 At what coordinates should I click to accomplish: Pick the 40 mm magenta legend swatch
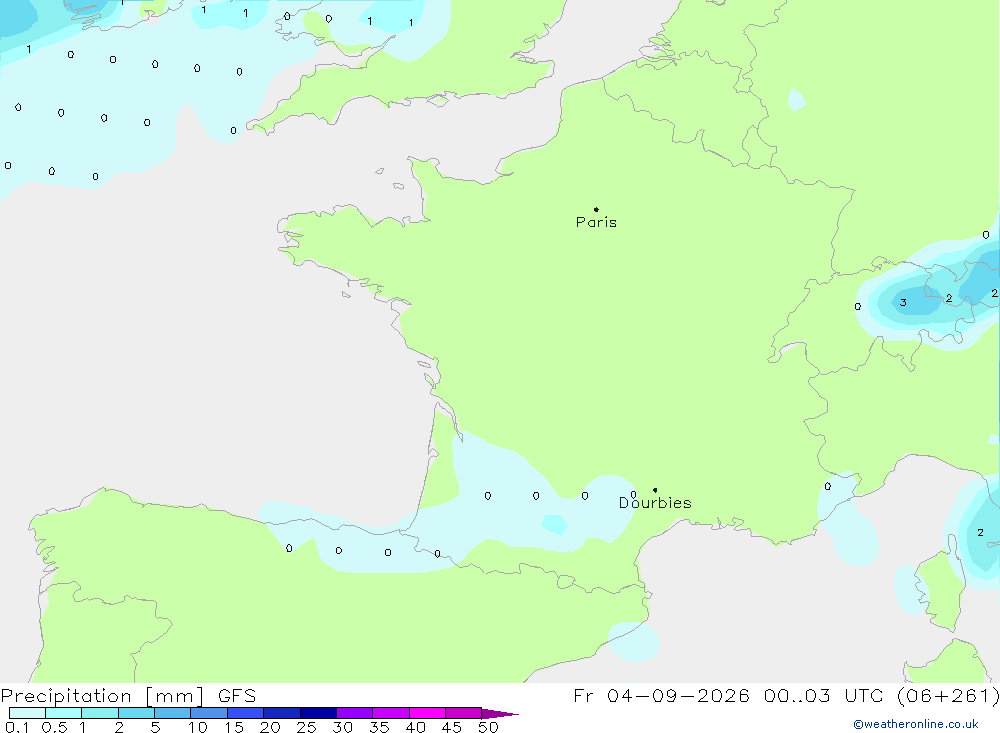click(427, 713)
